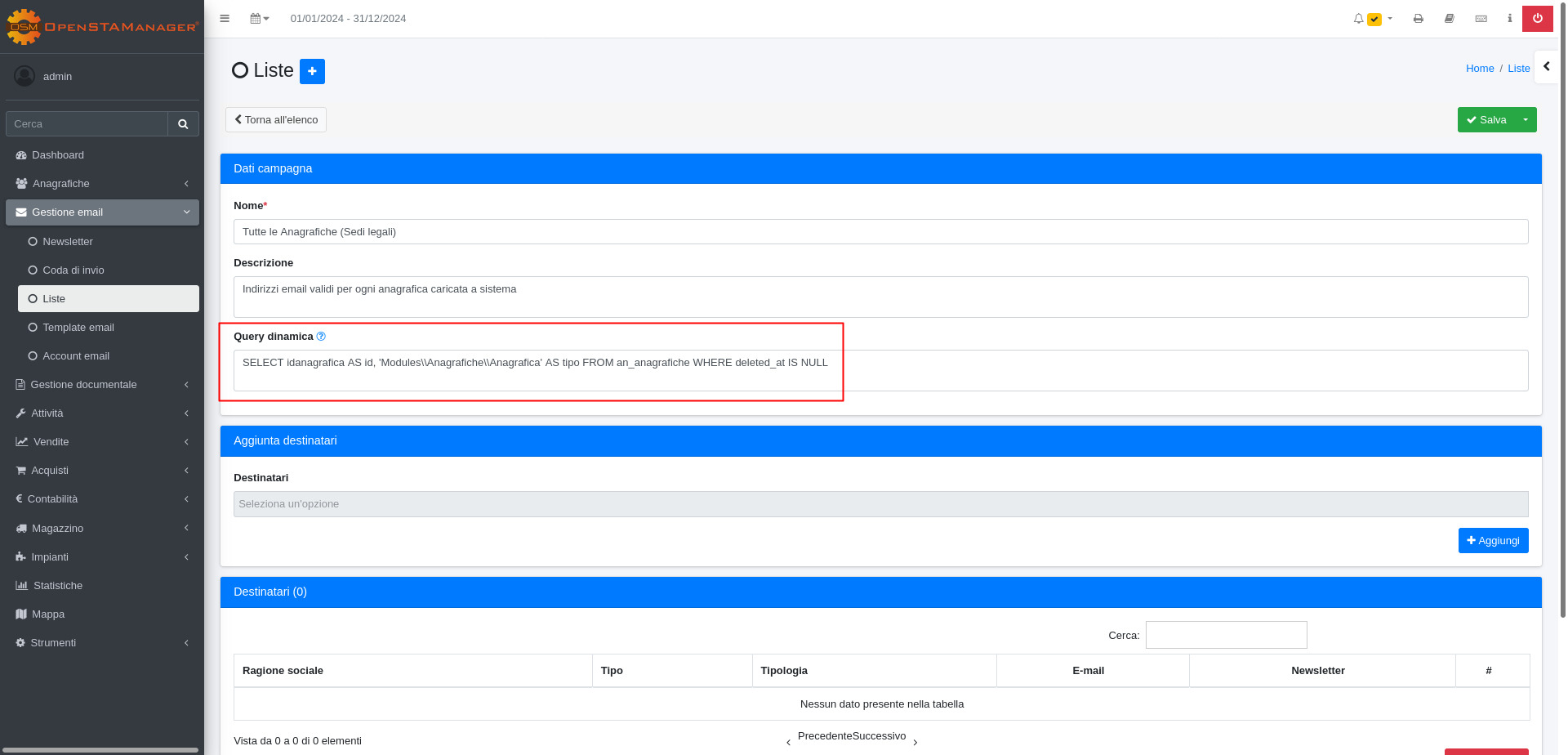Collapse the right side panel arrow
Image resolution: width=1568 pixels, height=755 pixels.
(x=1546, y=67)
